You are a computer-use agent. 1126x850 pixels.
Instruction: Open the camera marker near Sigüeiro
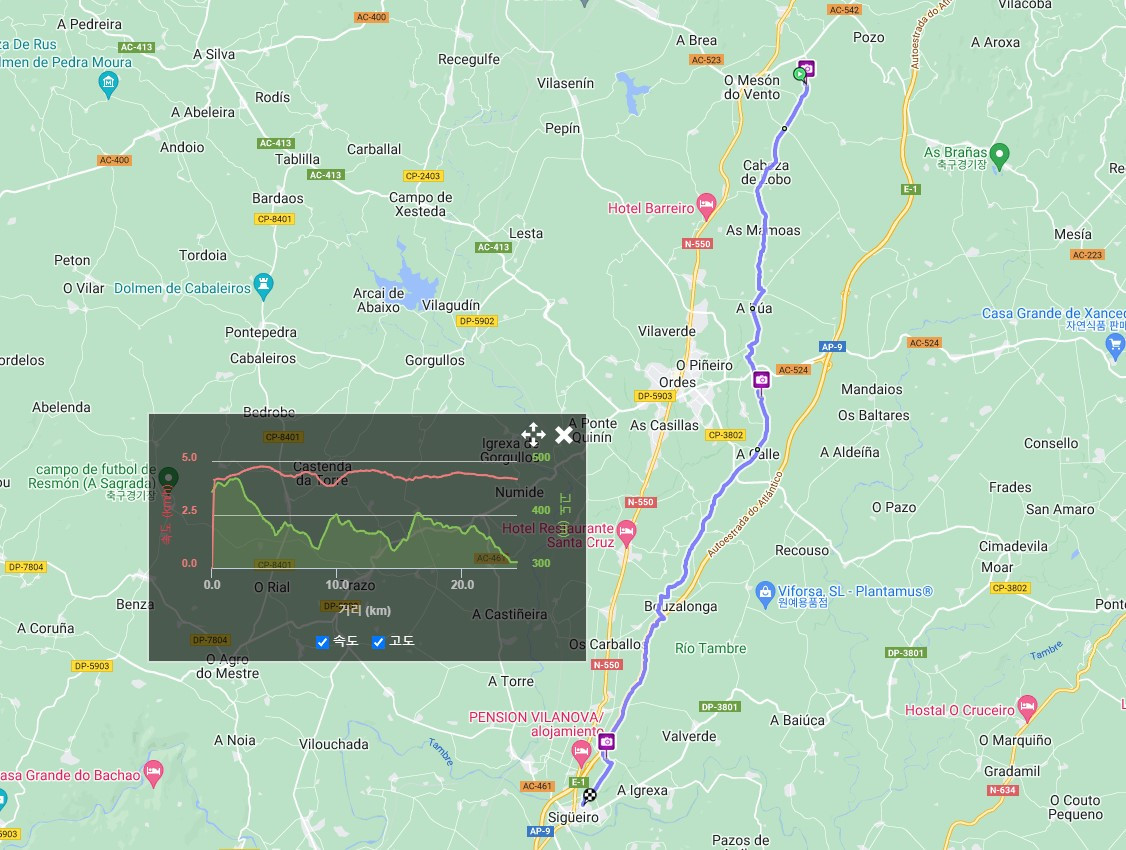point(607,741)
